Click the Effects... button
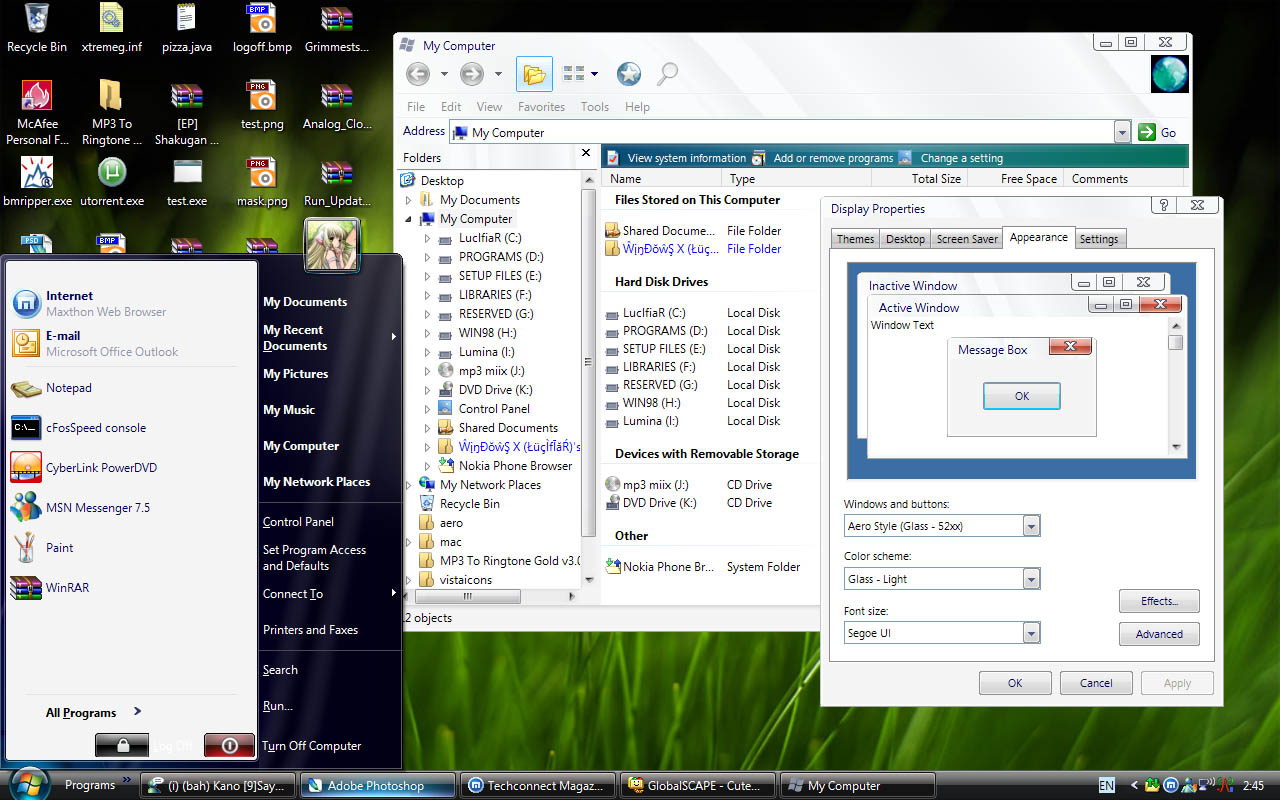The width and height of the screenshot is (1280, 800). click(x=1158, y=601)
